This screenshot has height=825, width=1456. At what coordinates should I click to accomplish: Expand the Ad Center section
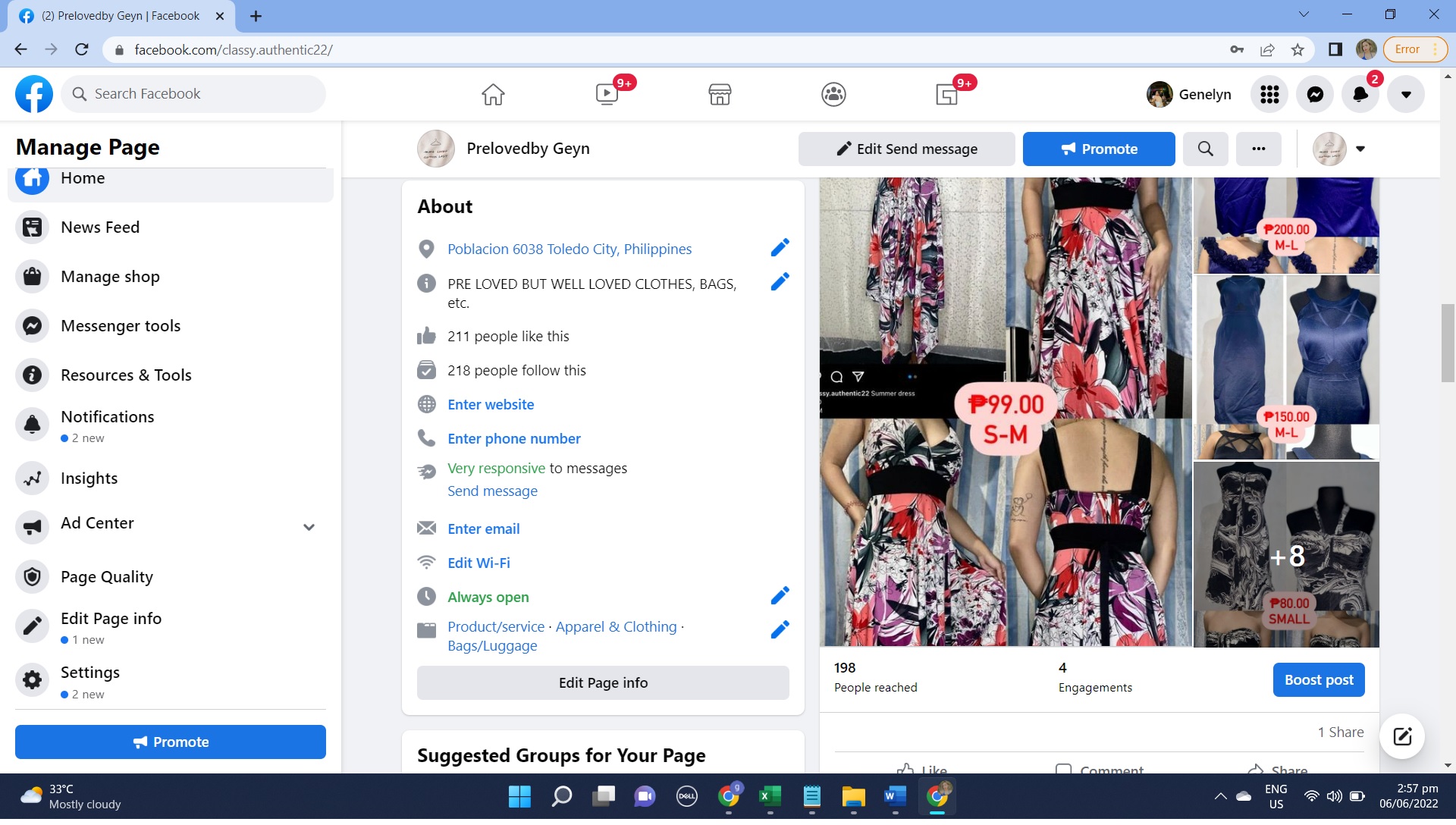tap(309, 528)
